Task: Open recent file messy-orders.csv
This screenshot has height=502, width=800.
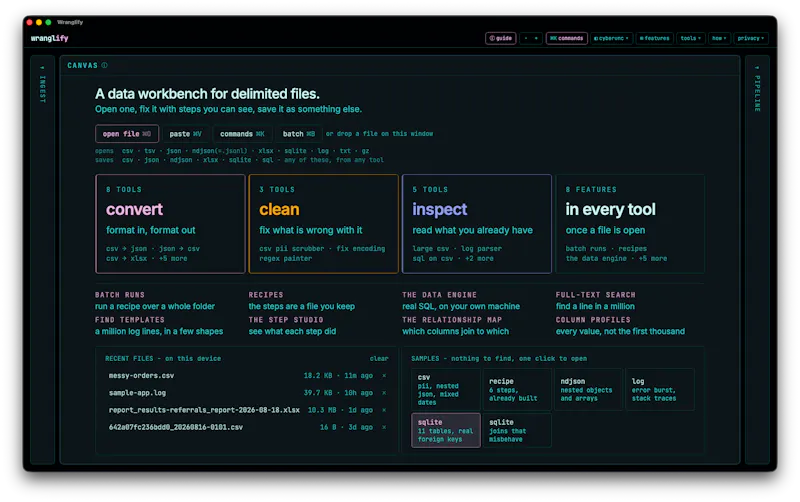Action: tap(141, 375)
